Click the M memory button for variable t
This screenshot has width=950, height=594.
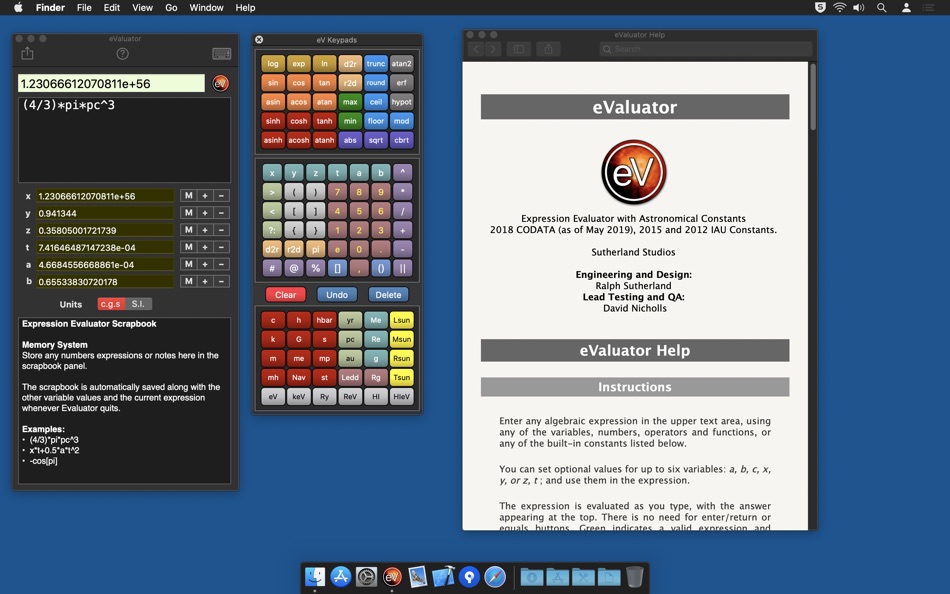pyautogui.click(x=188, y=247)
